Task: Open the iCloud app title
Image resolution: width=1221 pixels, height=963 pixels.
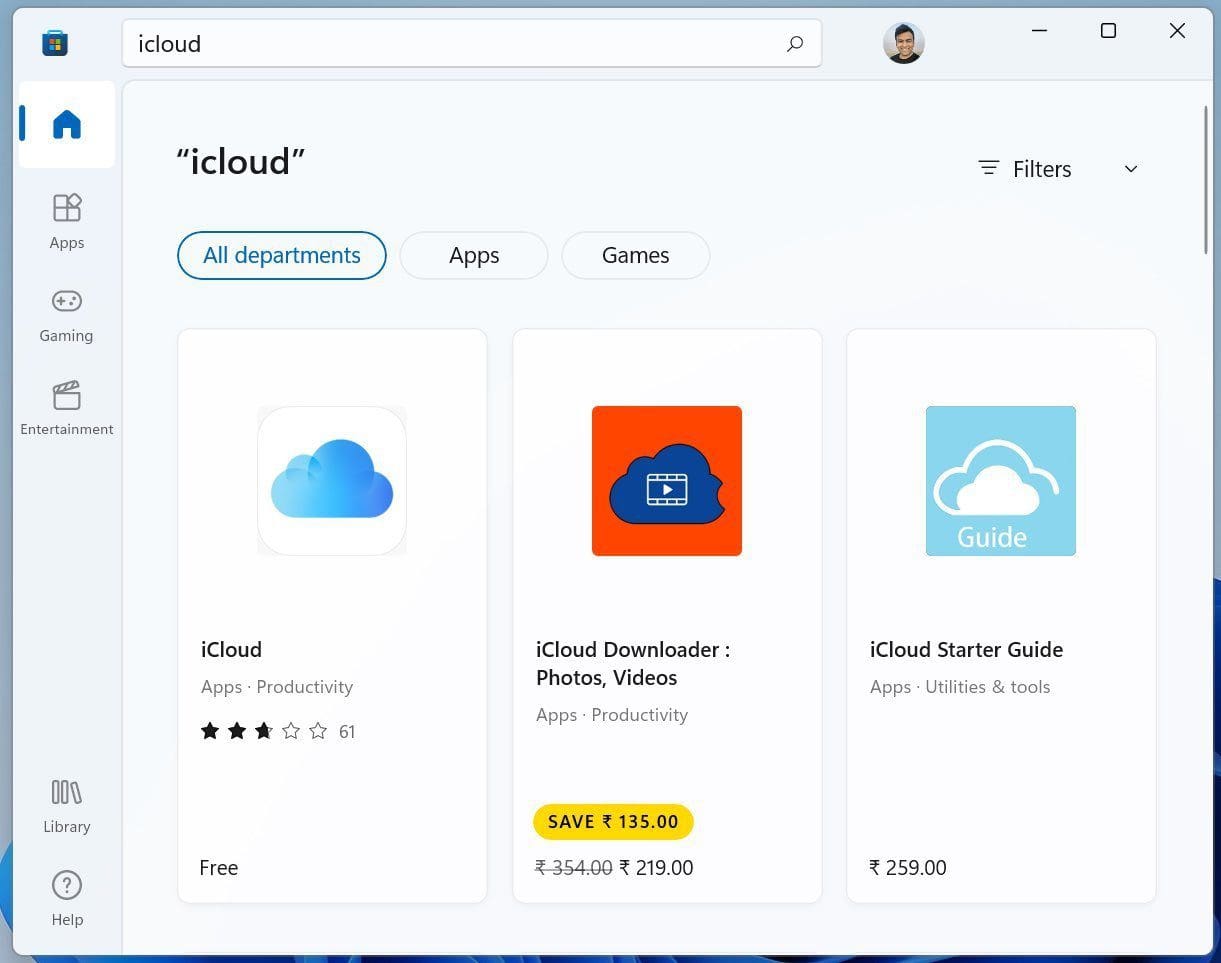Action: click(x=231, y=650)
